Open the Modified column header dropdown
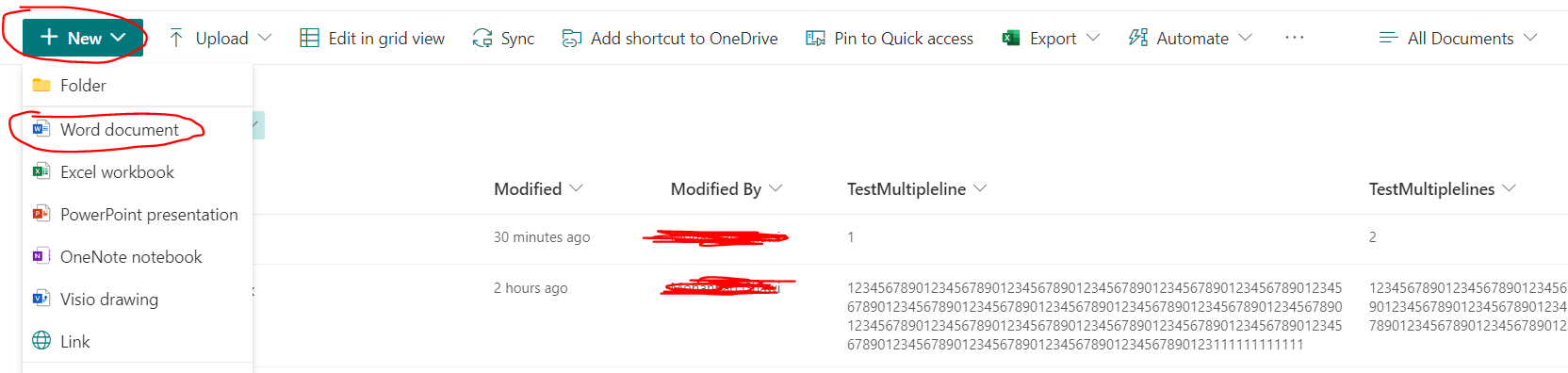The image size is (1568, 373). (x=576, y=188)
